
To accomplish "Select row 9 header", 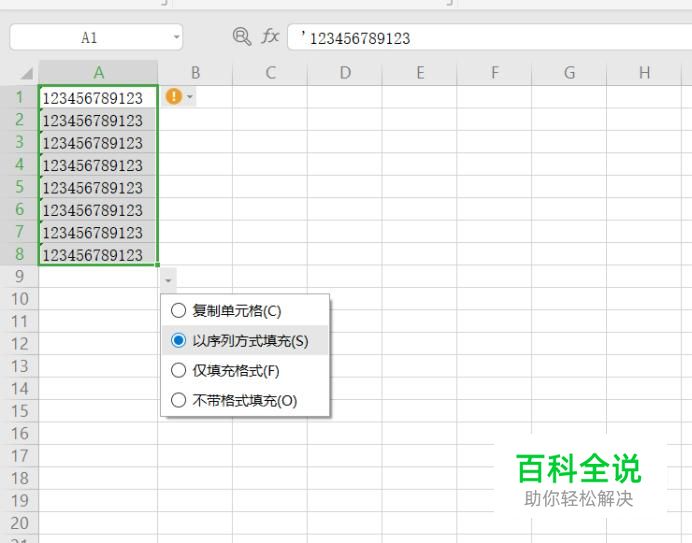I will pyautogui.click(x=19, y=276).
